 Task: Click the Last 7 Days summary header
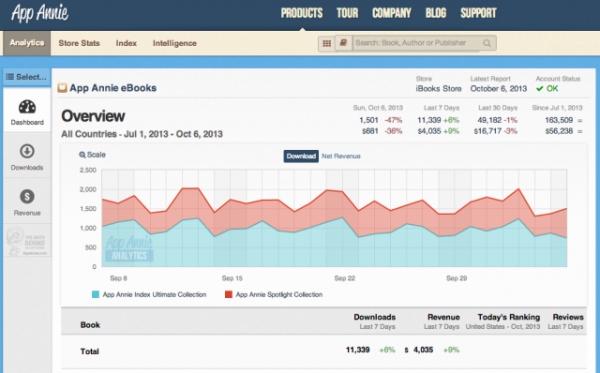point(441,108)
